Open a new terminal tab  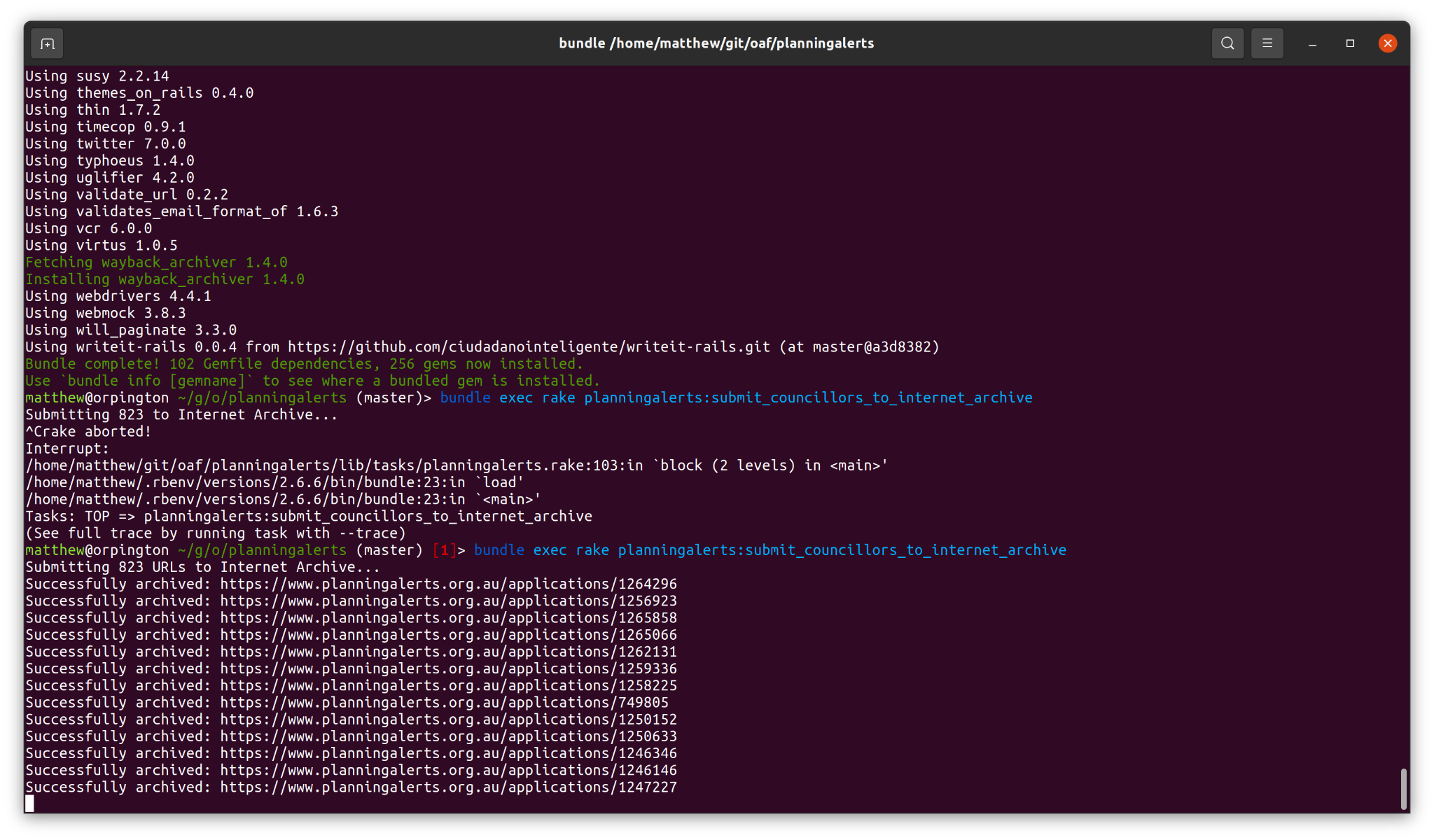pos(47,43)
